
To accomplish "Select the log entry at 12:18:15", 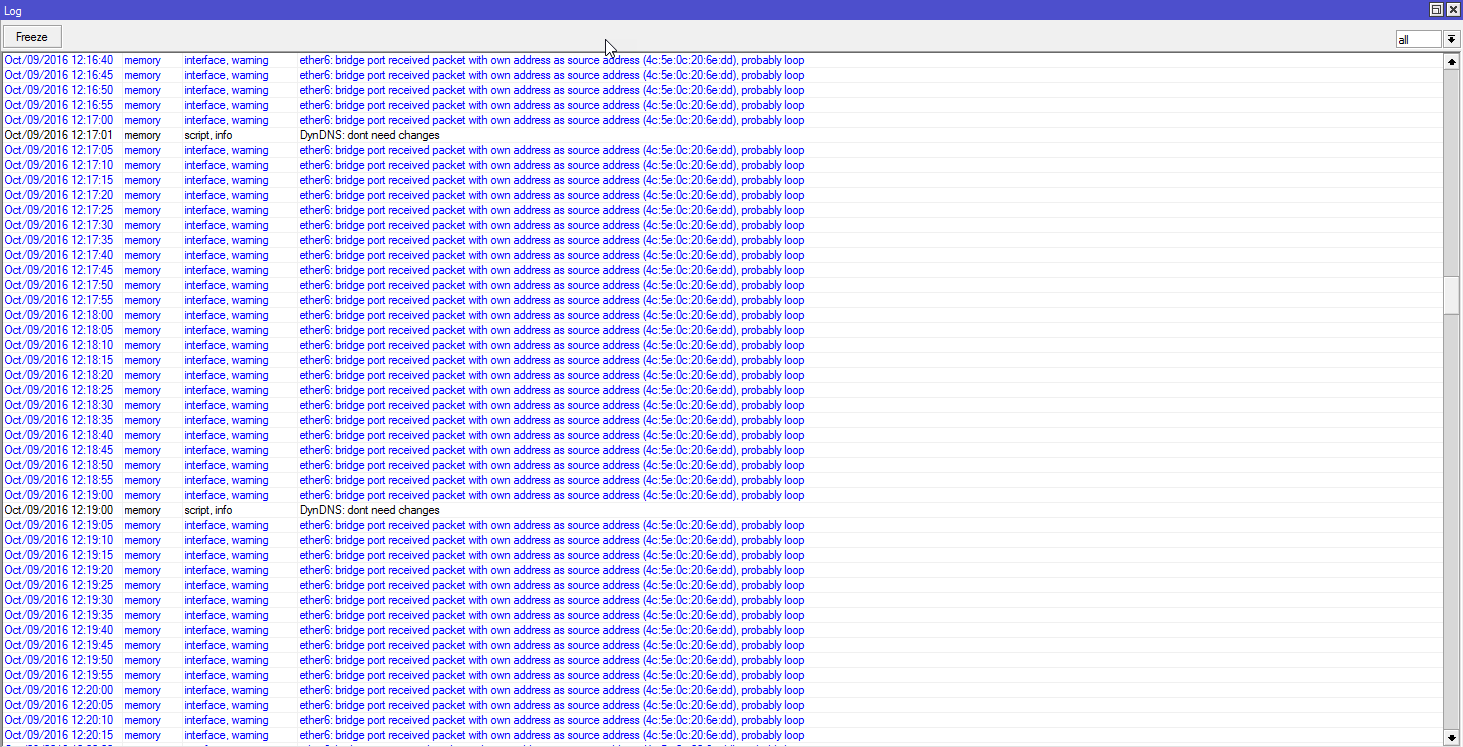I will pyautogui.click(x=723, y=360).
